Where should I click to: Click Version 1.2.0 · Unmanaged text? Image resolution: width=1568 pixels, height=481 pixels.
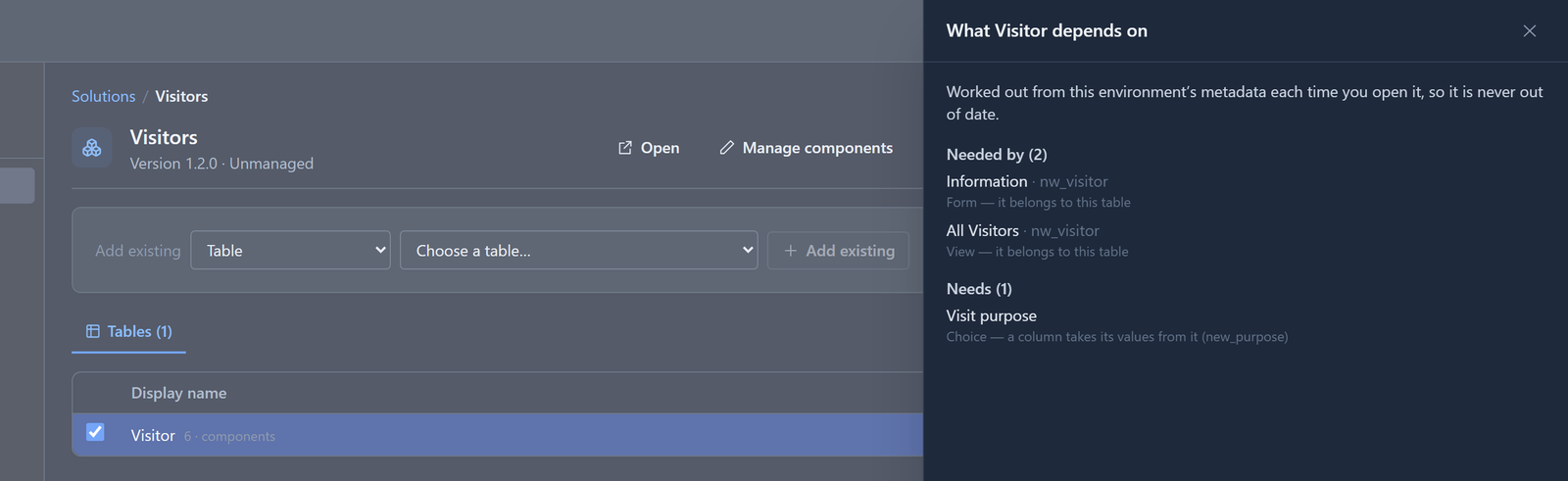point(221,164)
